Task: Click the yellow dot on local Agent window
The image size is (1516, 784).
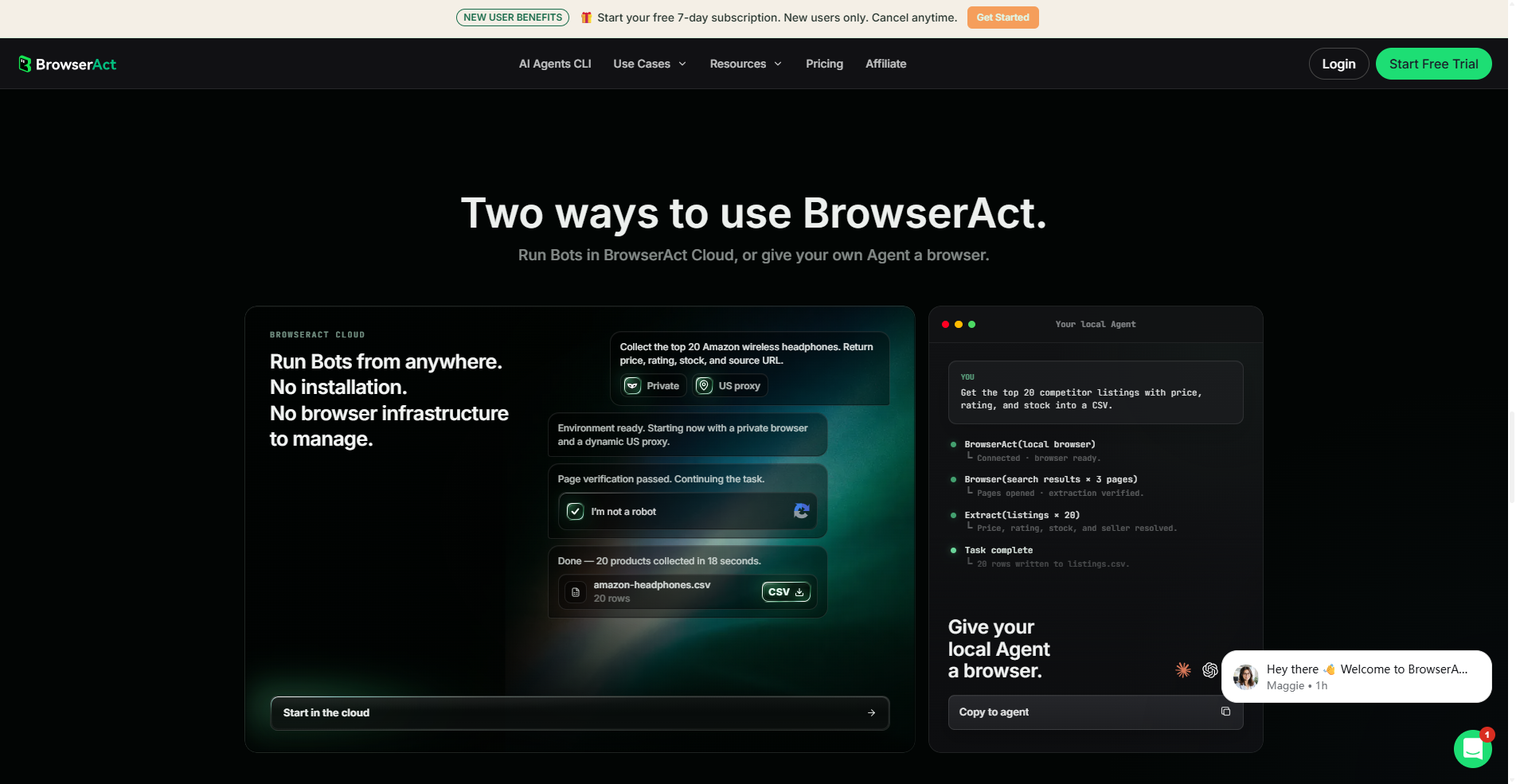Action: tap(959, 325)
